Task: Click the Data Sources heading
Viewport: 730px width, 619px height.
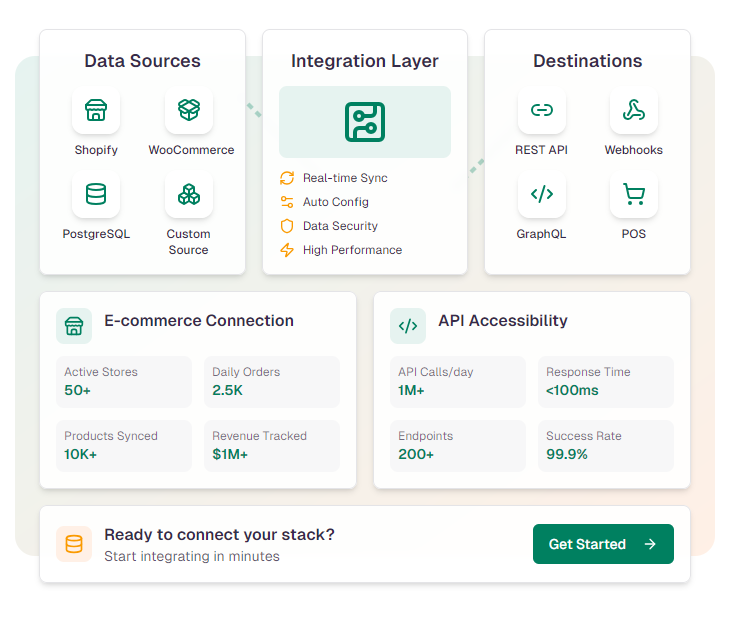Action: (142, 61)
